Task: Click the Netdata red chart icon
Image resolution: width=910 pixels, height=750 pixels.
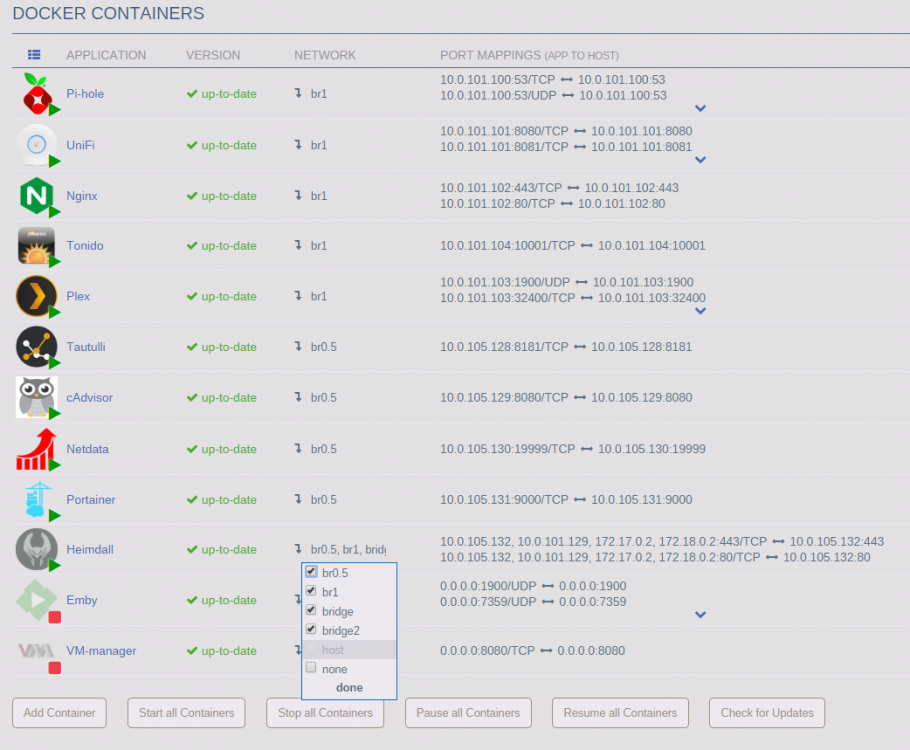Action: pyautogui.click(x=37, y=449)
